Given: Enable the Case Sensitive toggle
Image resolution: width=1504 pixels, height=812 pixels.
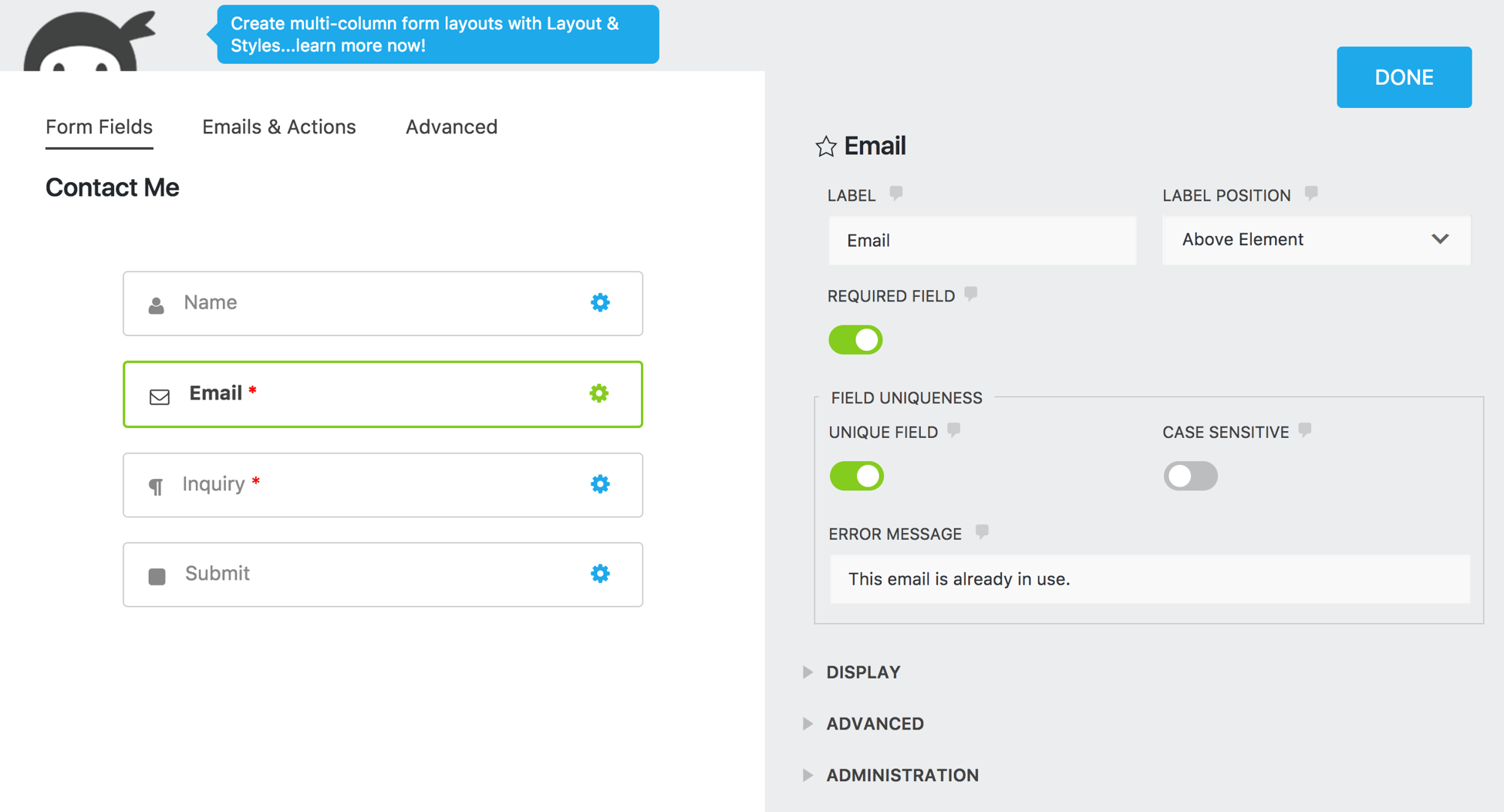Looking at the screenshot, I should [1190, 476].
